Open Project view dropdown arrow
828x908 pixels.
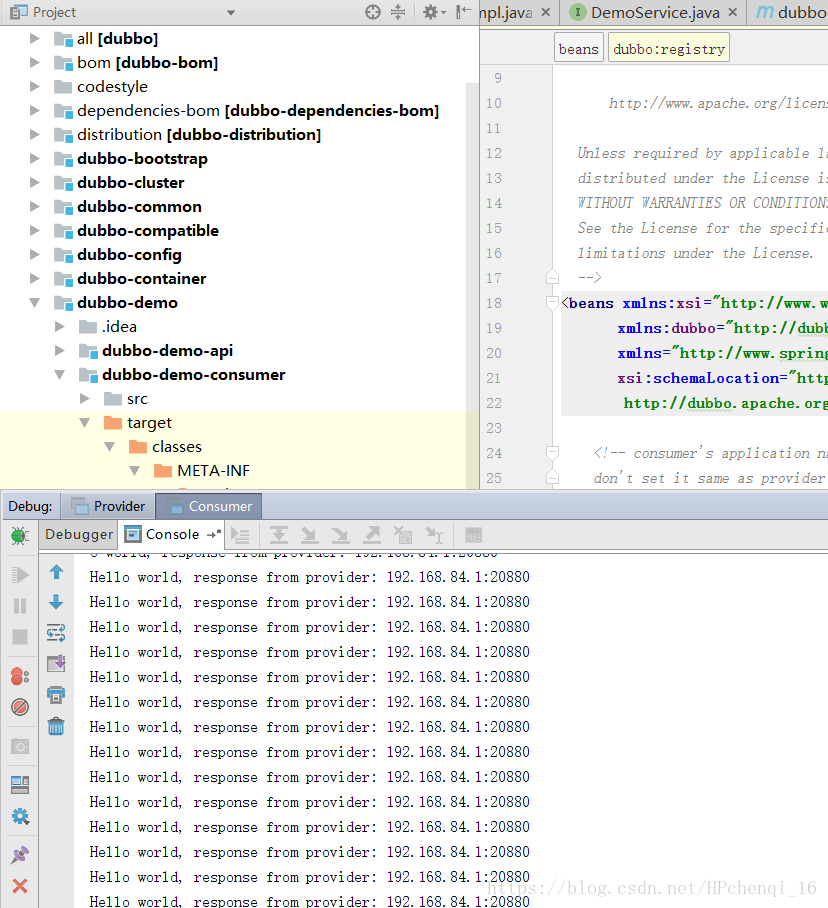tap(231, 12)
